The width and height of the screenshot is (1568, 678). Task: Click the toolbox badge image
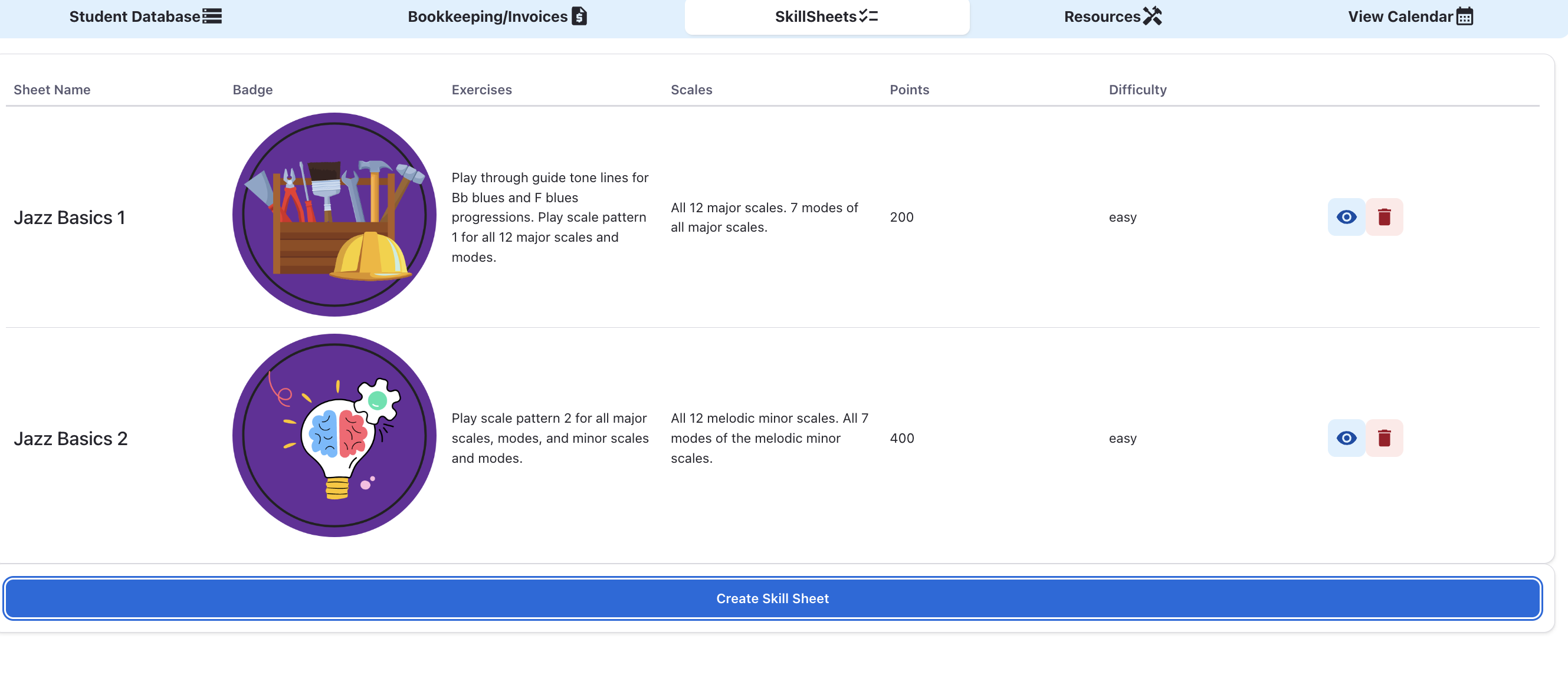click(334, 215)
